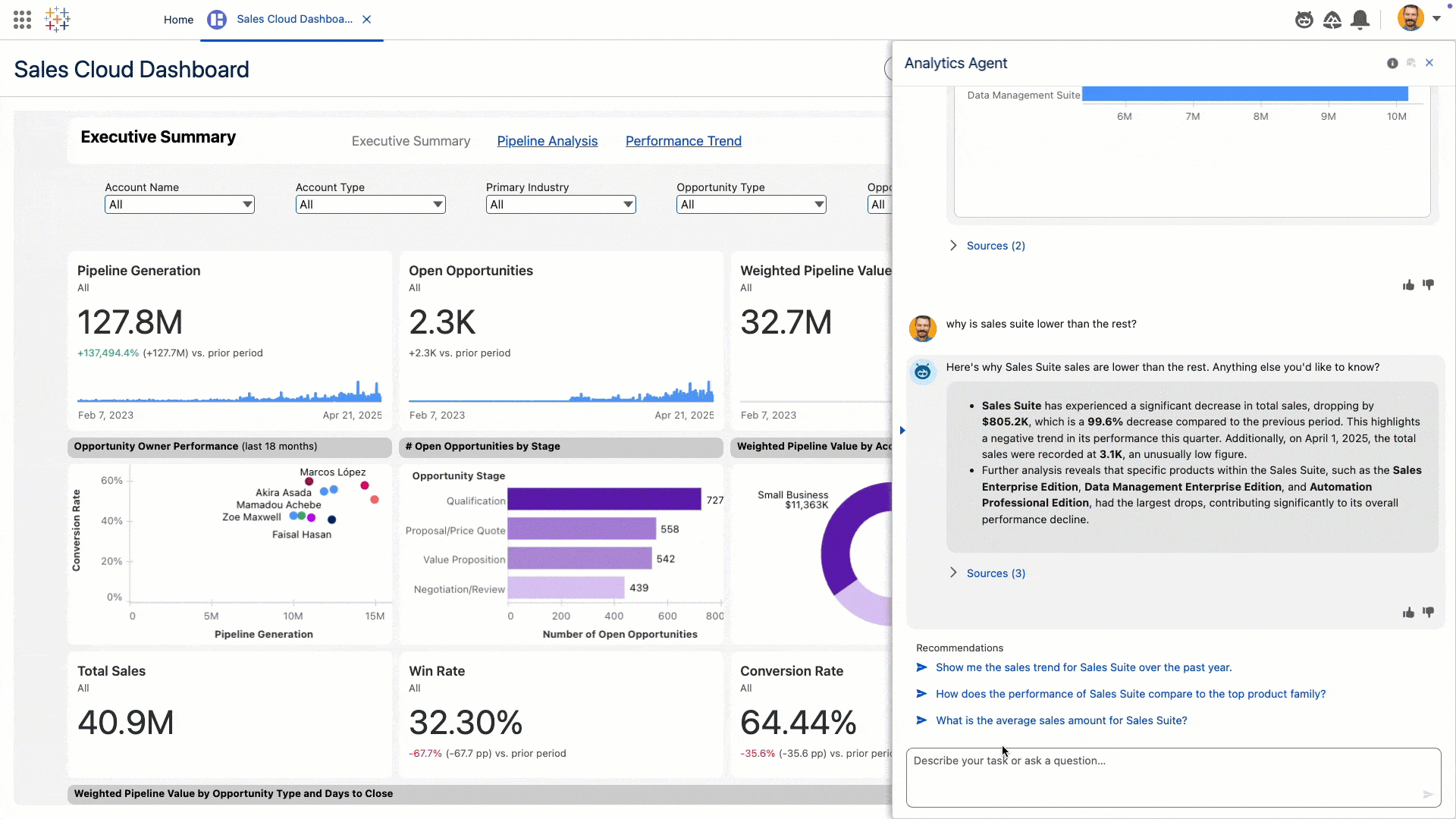This screenshot has width=1456, height=819.
Task: Open the Analytics Agent agent avatar icon
Action: tap(923, 372)
